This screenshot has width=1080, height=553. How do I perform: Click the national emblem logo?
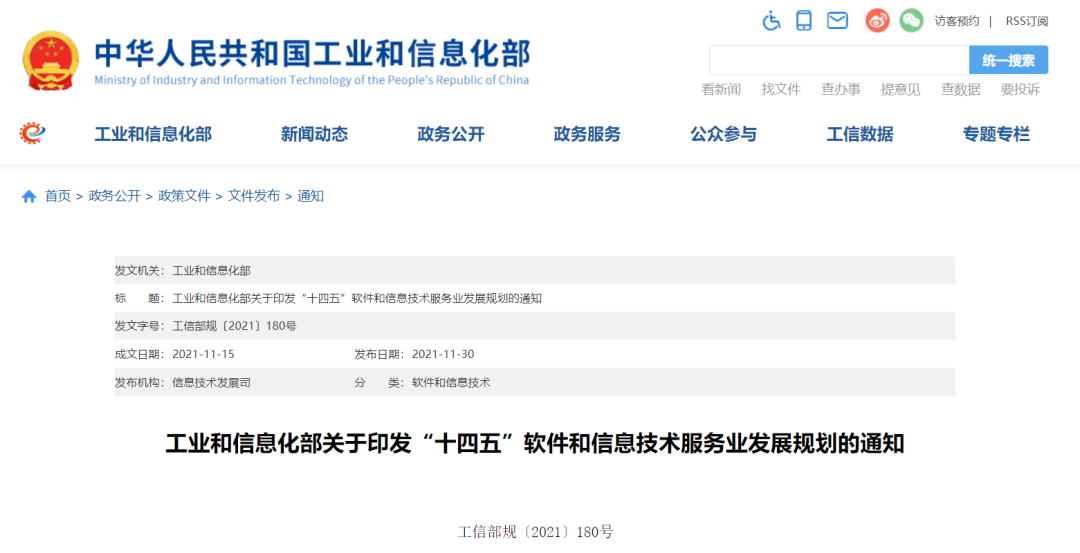point(50,61)
